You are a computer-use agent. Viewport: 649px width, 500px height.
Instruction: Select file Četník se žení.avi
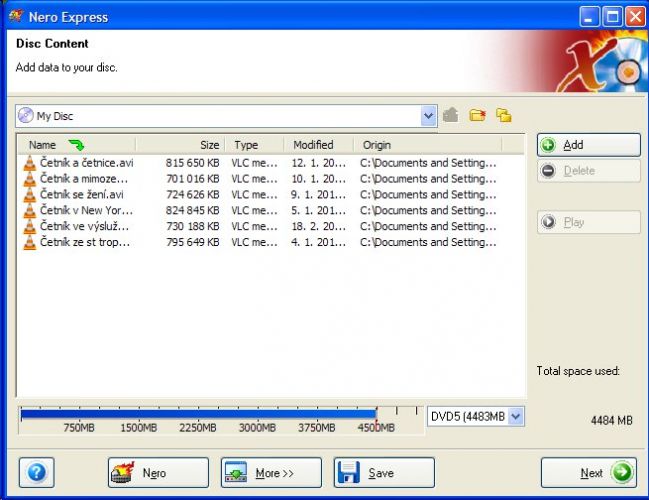[82, 194]
